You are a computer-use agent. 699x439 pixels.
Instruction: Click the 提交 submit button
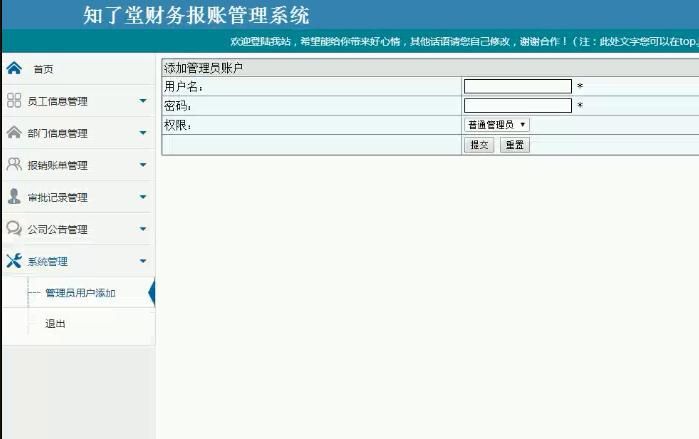tap(479, 145)
